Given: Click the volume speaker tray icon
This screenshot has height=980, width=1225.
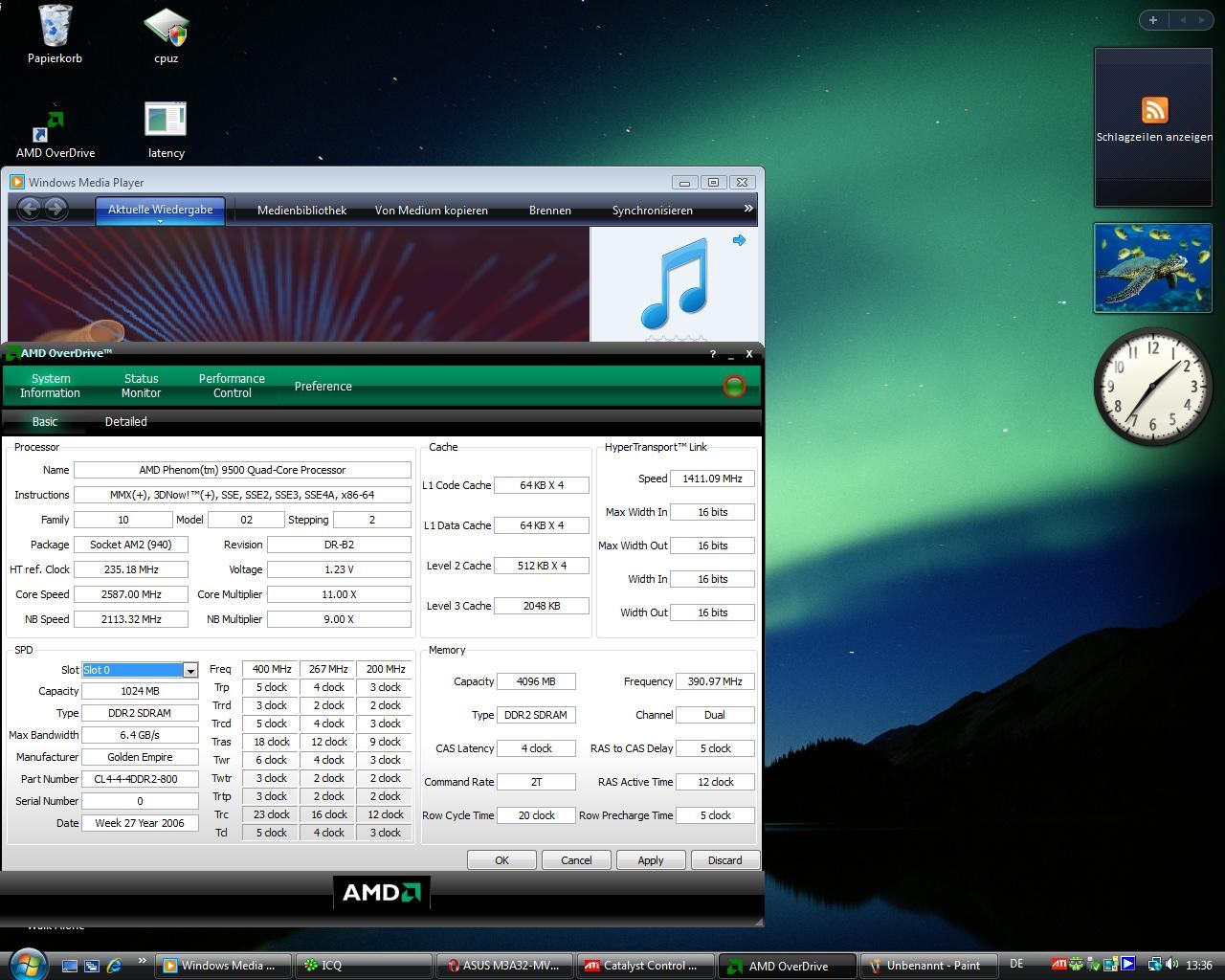Looking at the screenshot, I should click(x=1171, y=965).
